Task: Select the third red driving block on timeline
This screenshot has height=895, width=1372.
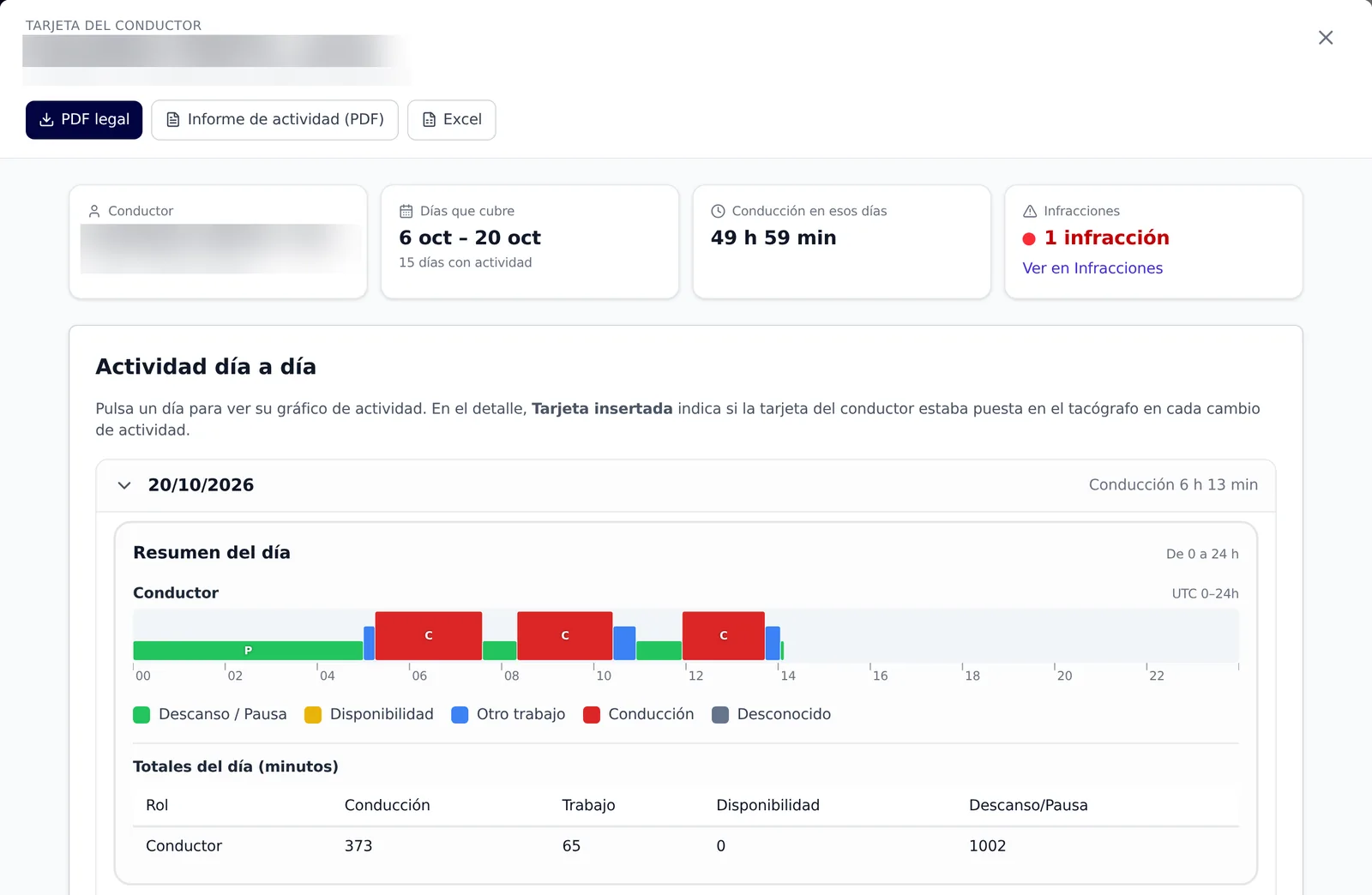Action: tap(724, 635)
